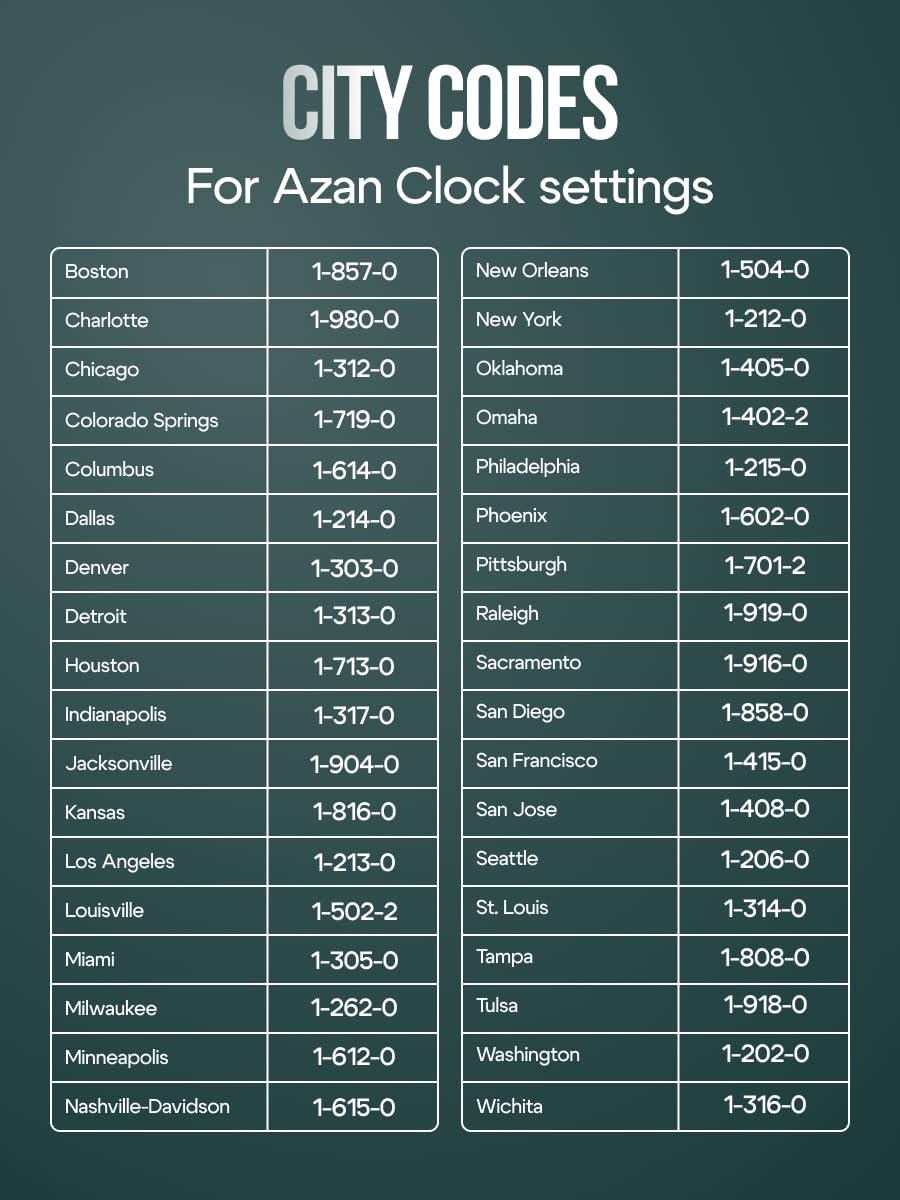Viewport: 900px width, 1200px height.
Task: Click the Philadelphia city name
Action: (527, 466)
